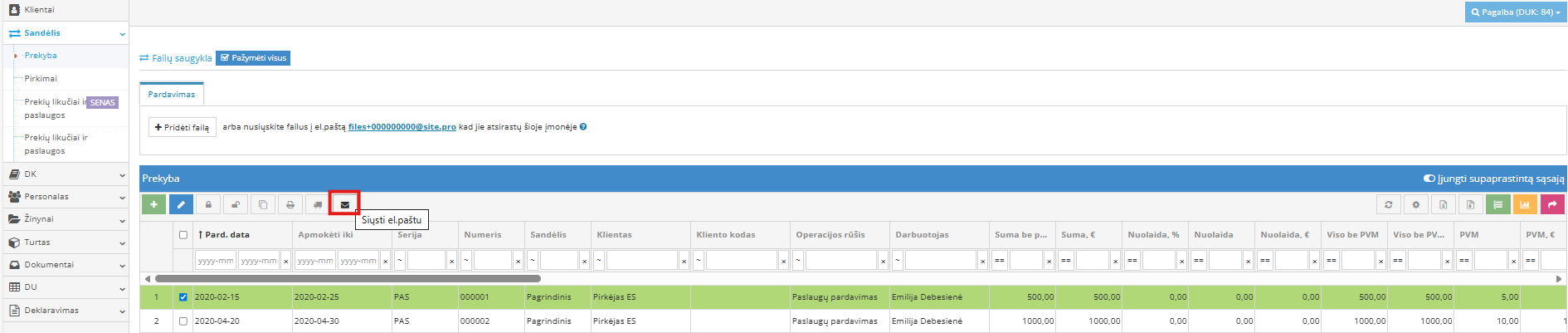Screen dimensions: 1568x333
Task: Switch to the Pardavimas tab
Action: tap(172, 95)
